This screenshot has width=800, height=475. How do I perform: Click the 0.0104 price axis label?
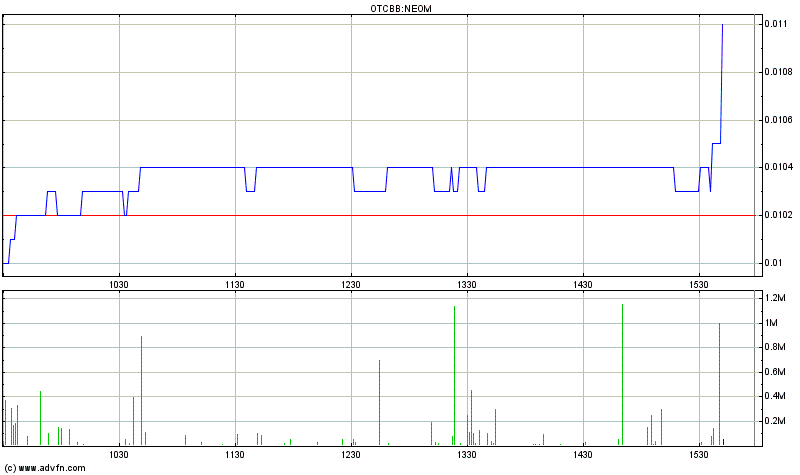click(779, 167)
